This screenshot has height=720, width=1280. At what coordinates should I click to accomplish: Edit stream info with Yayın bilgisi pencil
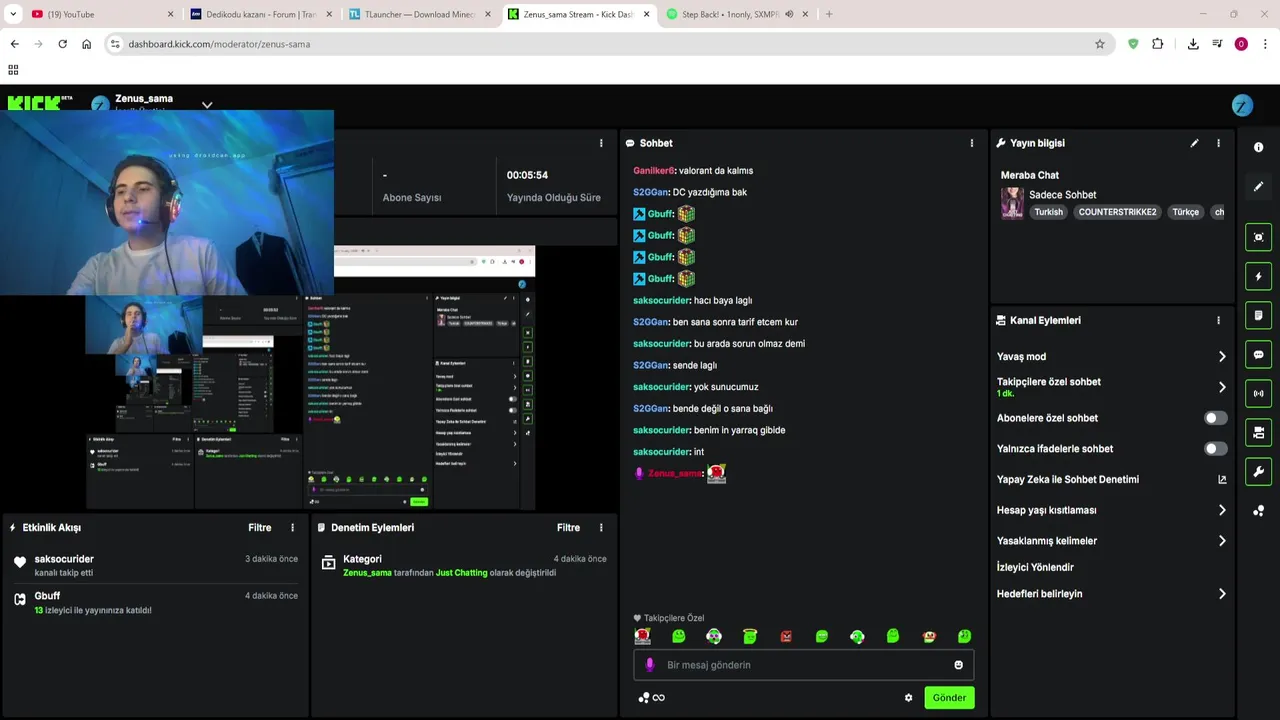coord(1194,143)
